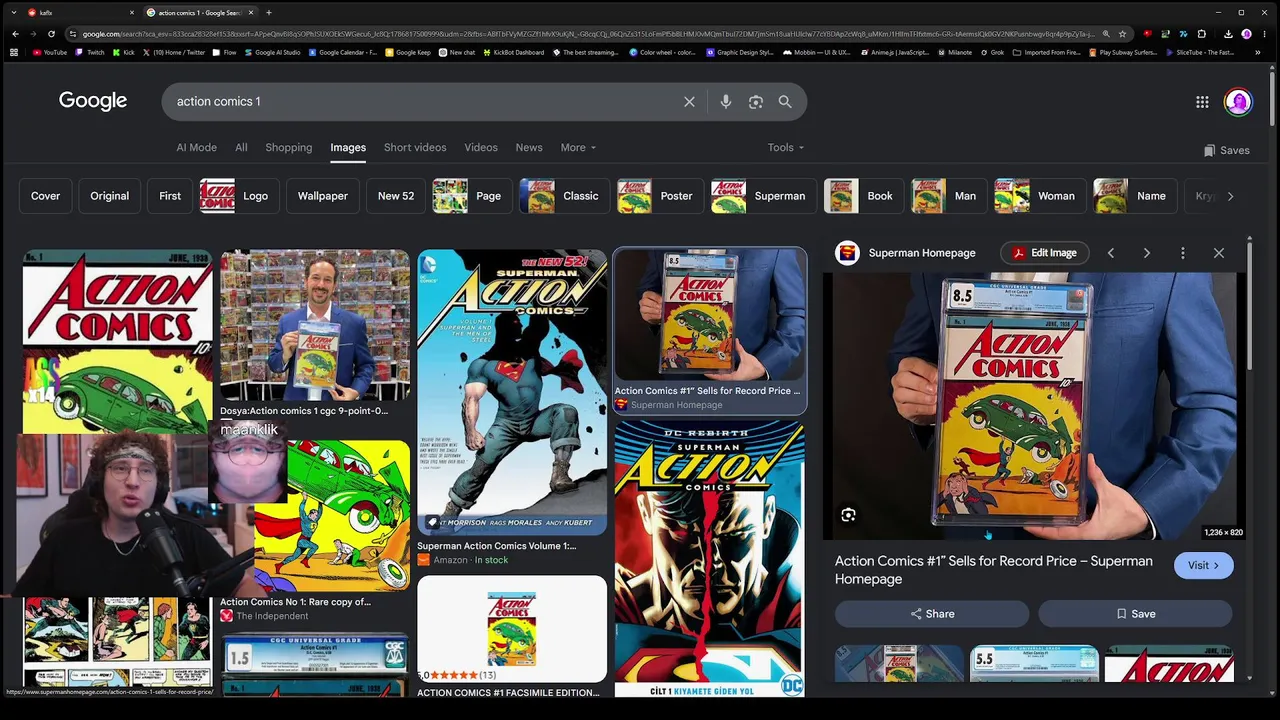Screen dimensions: 1280x720
Task: Open the Google account avatar menu
Action: 1238,101
